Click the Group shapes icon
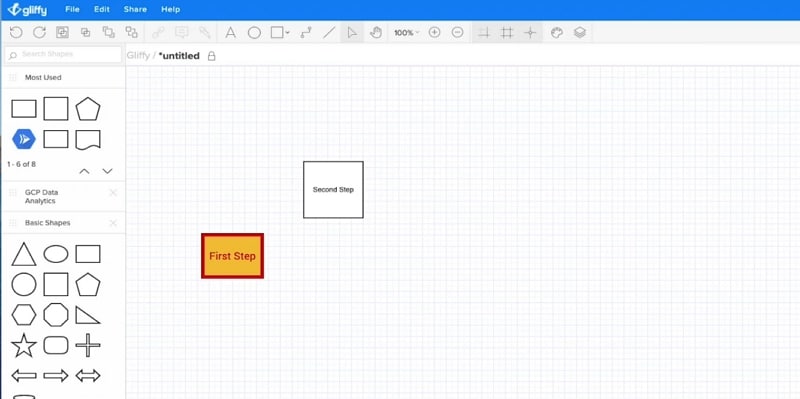The width and height of the screenshot is (800, 399). click(x=109, y=33)
